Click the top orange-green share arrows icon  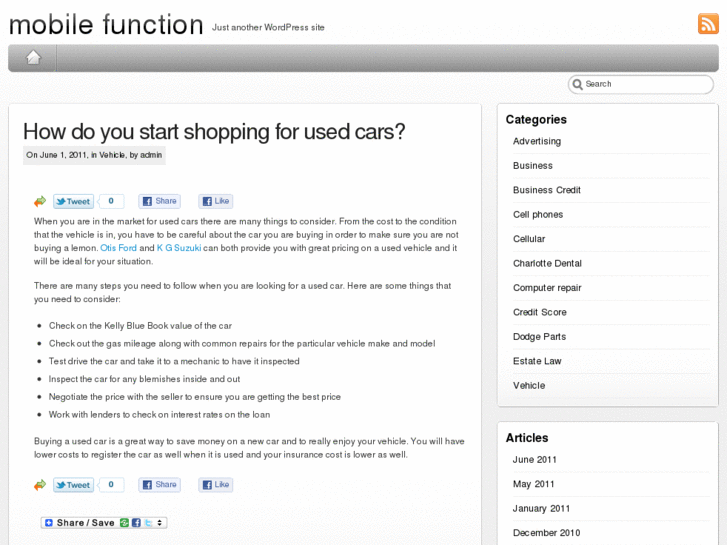[40, 201]
